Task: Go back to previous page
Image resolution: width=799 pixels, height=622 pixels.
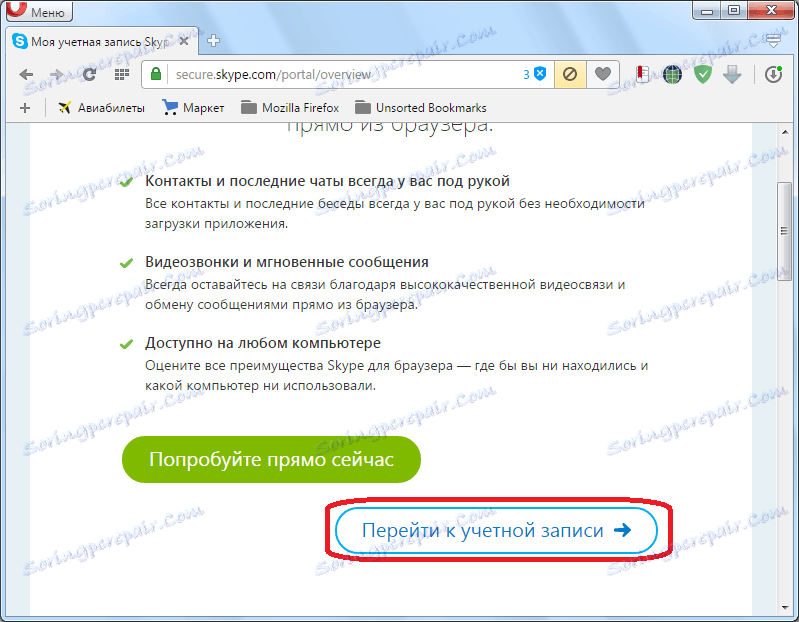Action: click(x=26, y=75)
